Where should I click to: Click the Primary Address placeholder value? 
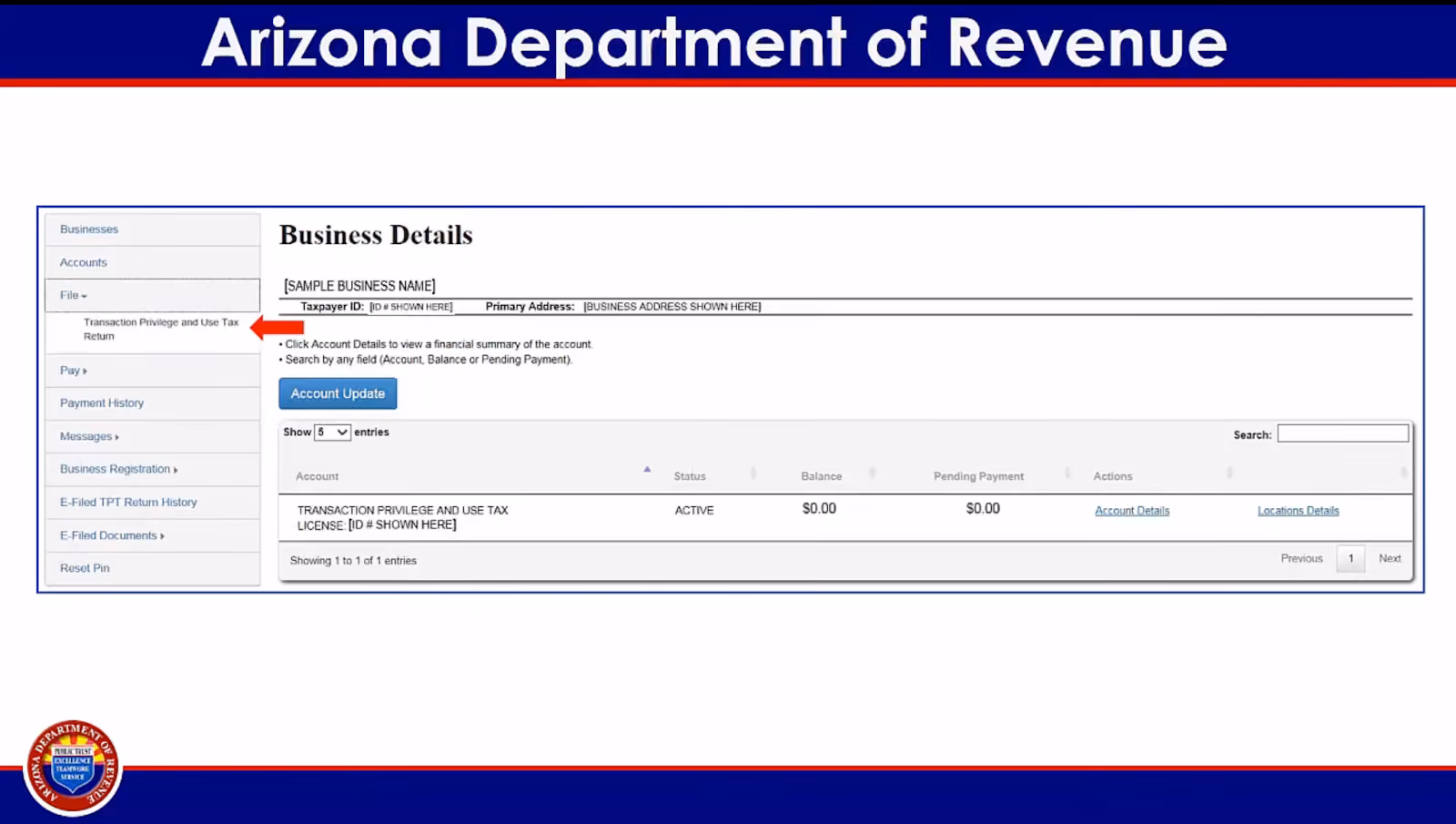pos(672,307)
